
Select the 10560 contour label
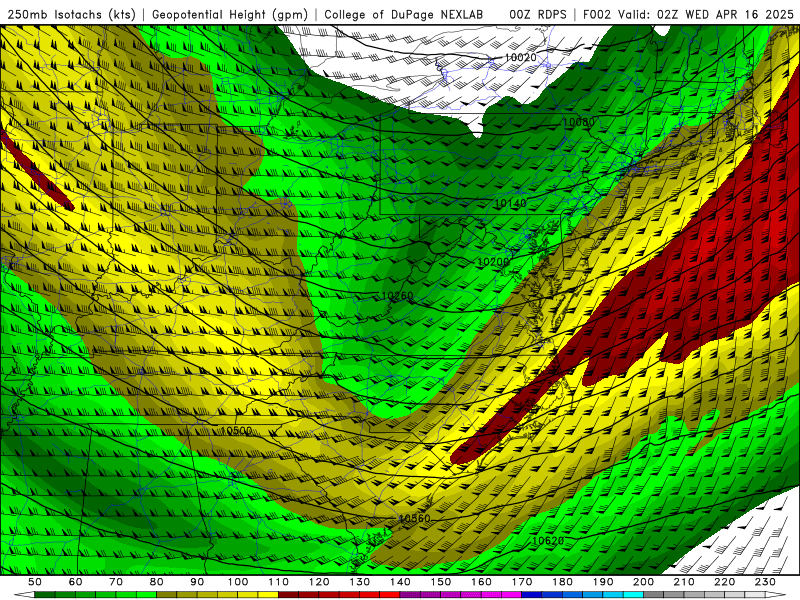[x=414, y=519]
